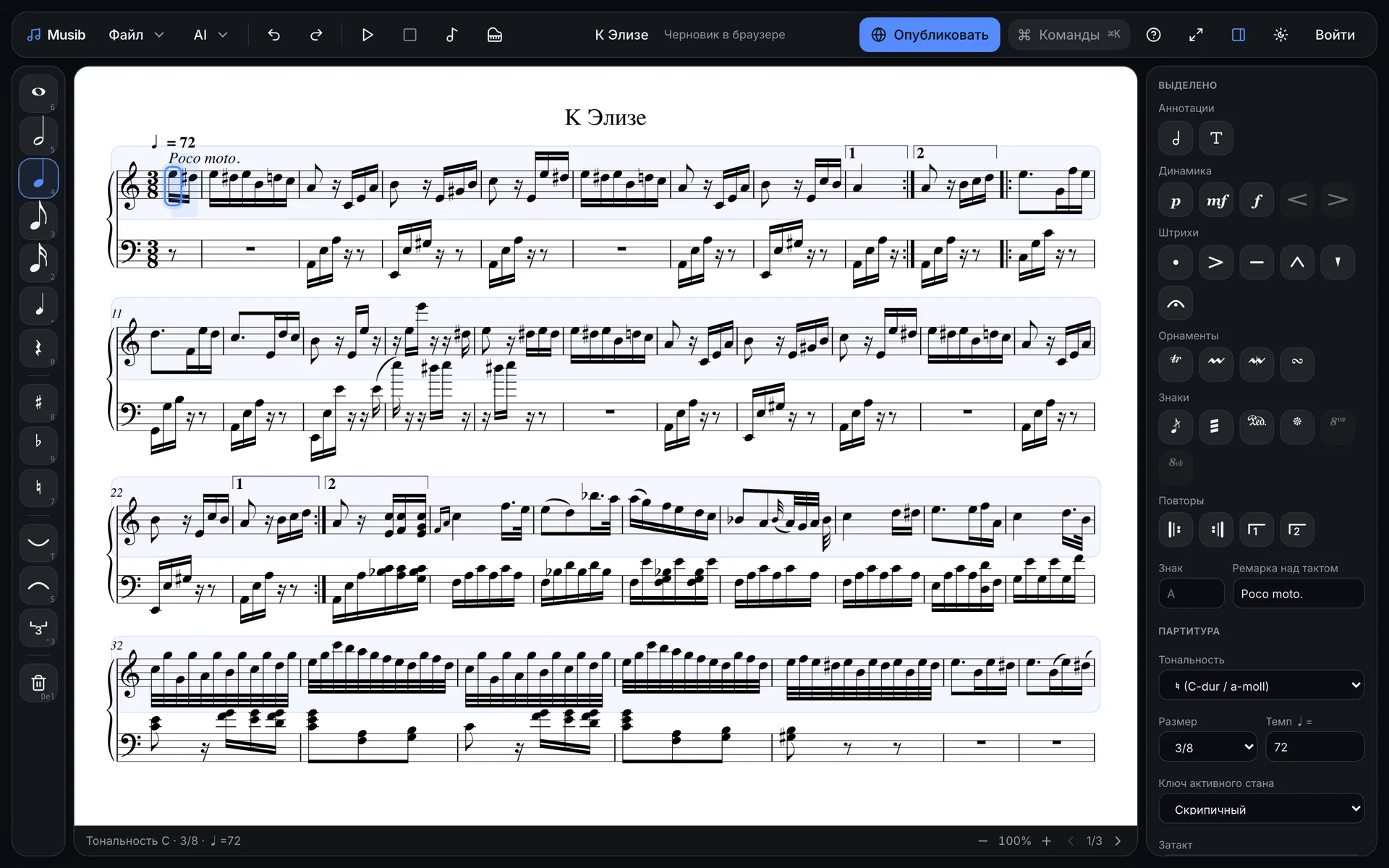The width and height of the screenshot is (1389, 868).
Task: Switch the light/dark theme
Action: 1281,35
